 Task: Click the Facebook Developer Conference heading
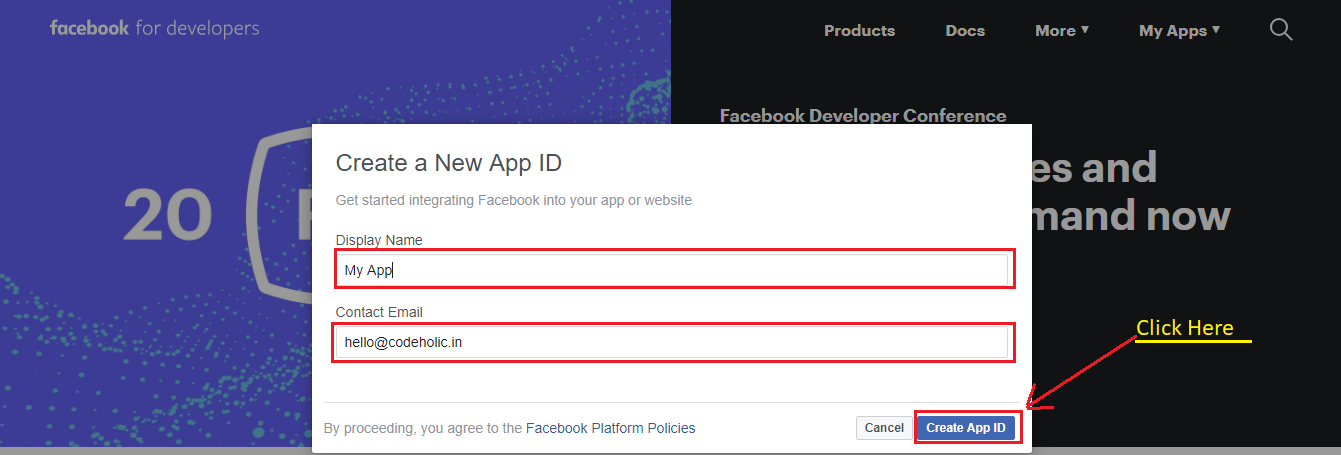coord(863,116)
